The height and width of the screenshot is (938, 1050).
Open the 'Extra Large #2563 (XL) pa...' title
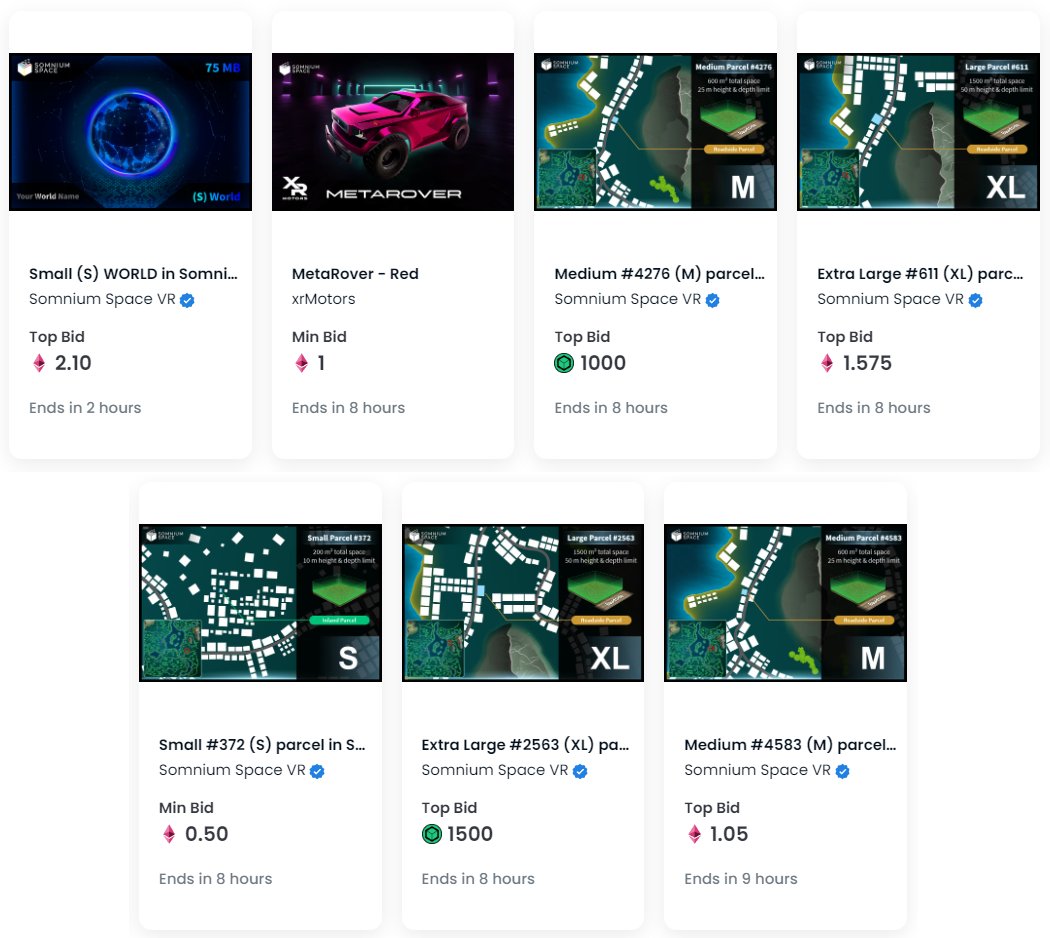coord(525,745)
